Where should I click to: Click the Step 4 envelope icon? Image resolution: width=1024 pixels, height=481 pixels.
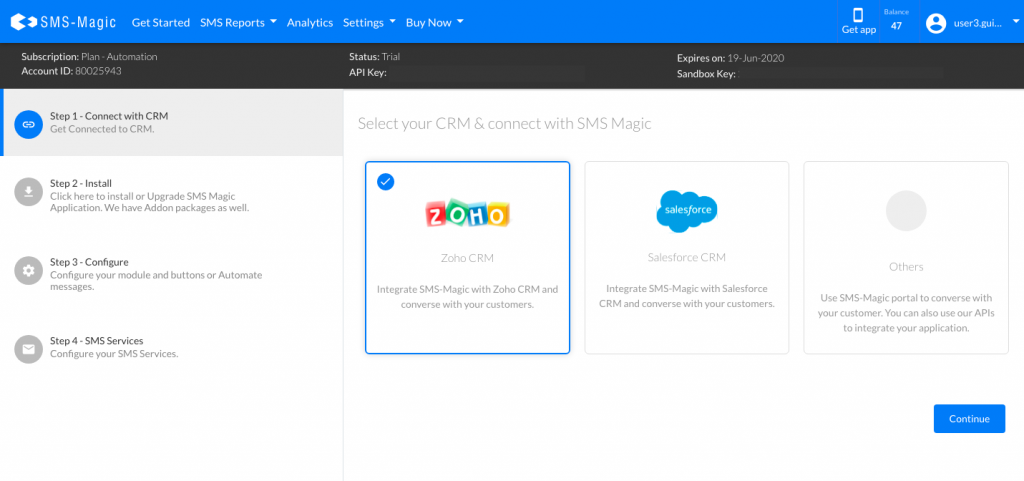point(29,349)
